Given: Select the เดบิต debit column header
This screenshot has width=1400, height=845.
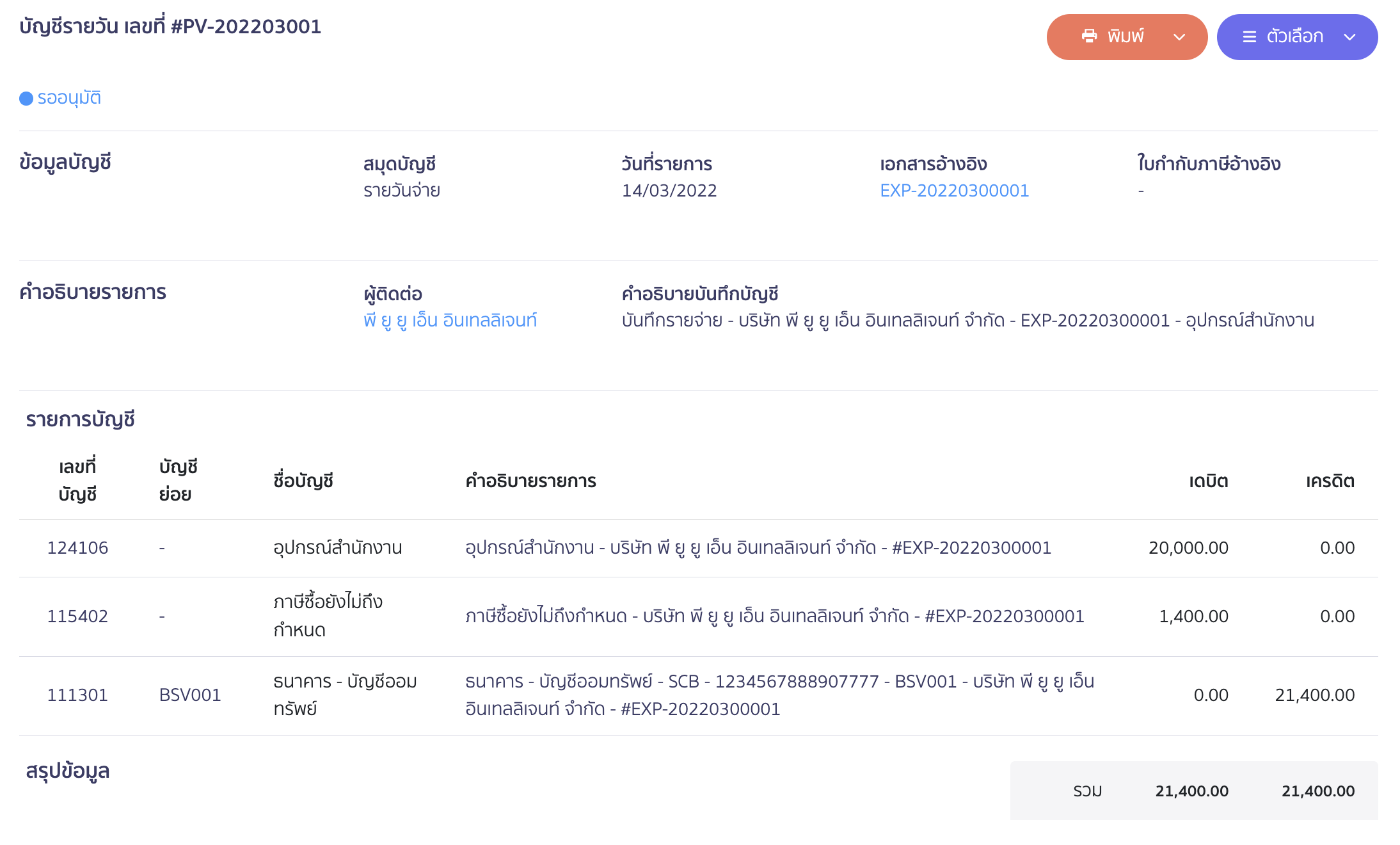Looking at the screenshot, I should coord(1208,481).
